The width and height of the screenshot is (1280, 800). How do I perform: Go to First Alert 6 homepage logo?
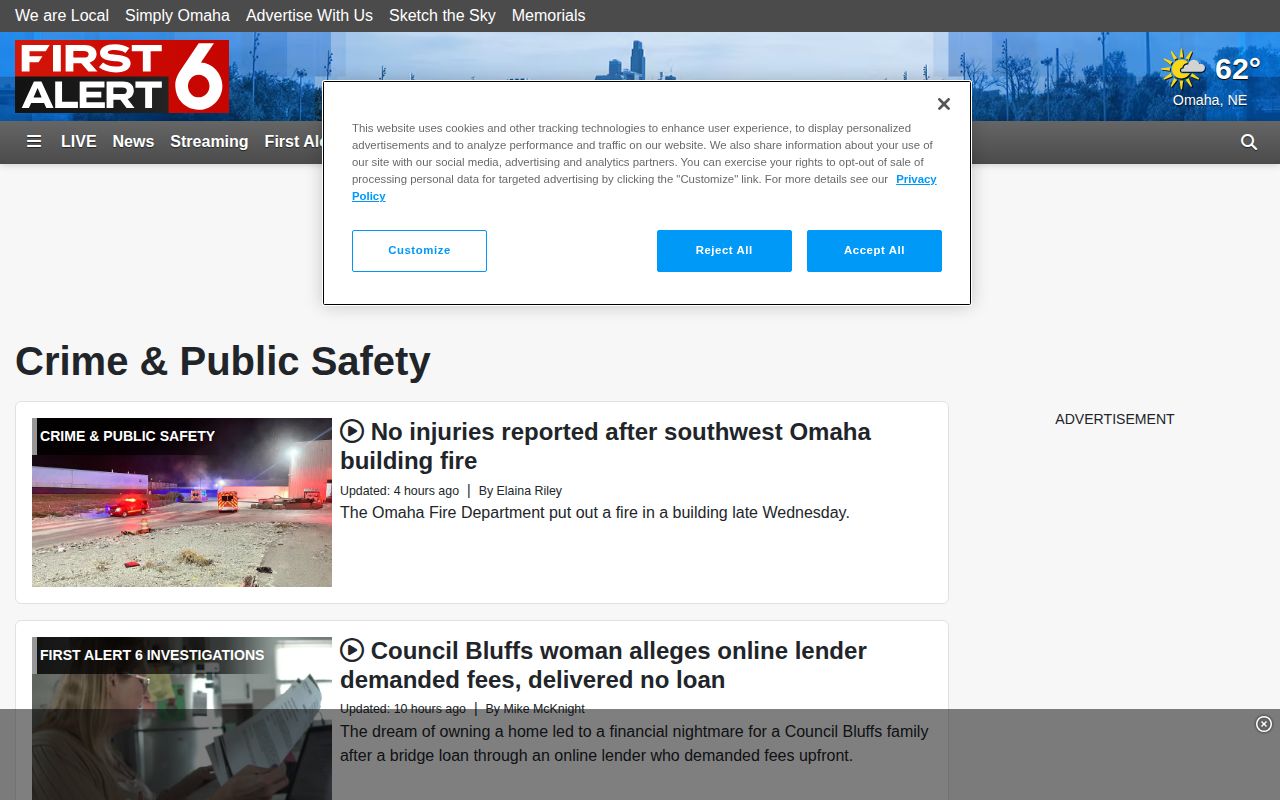pyautogui.click(x=122, y=76)
